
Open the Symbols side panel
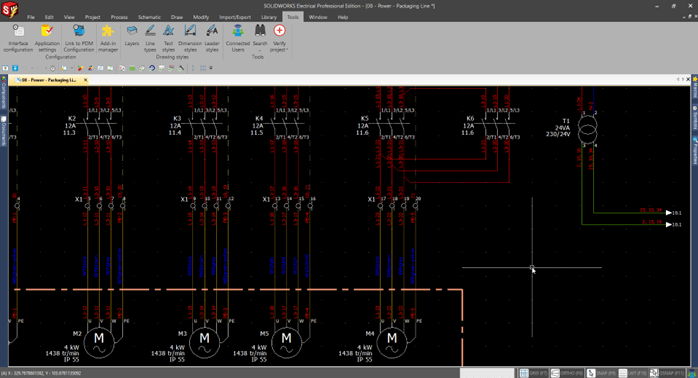694,118
